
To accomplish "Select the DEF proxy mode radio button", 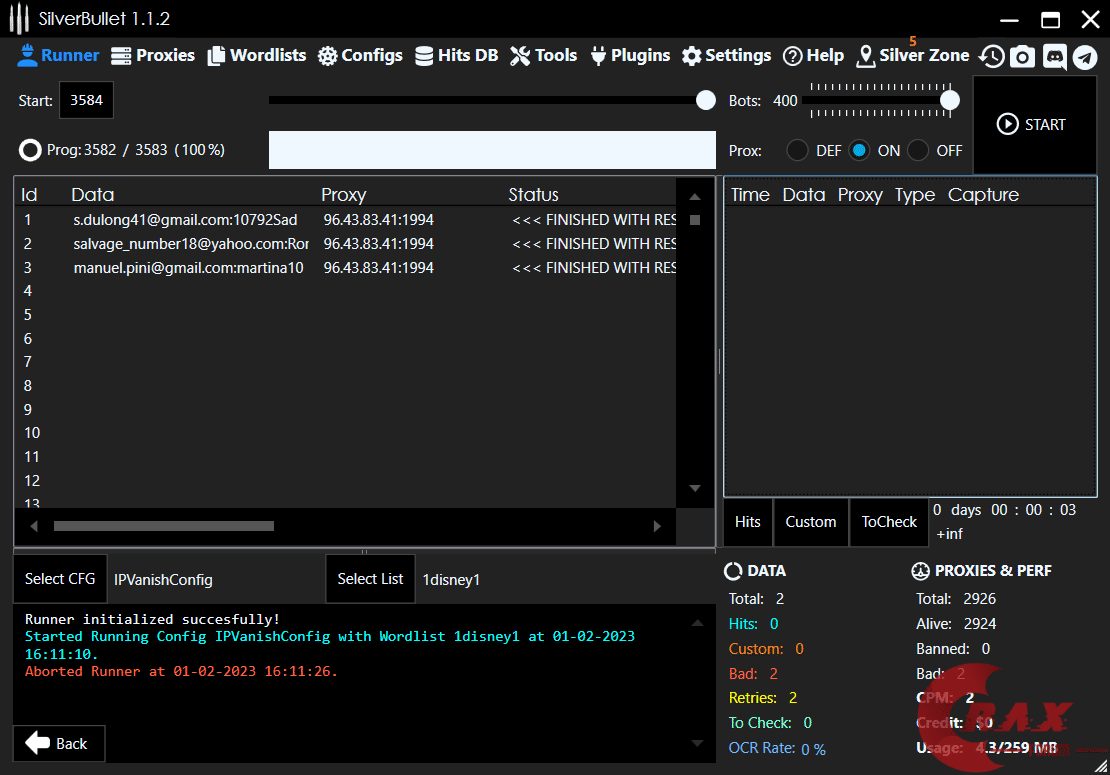I will coord(798,151).
